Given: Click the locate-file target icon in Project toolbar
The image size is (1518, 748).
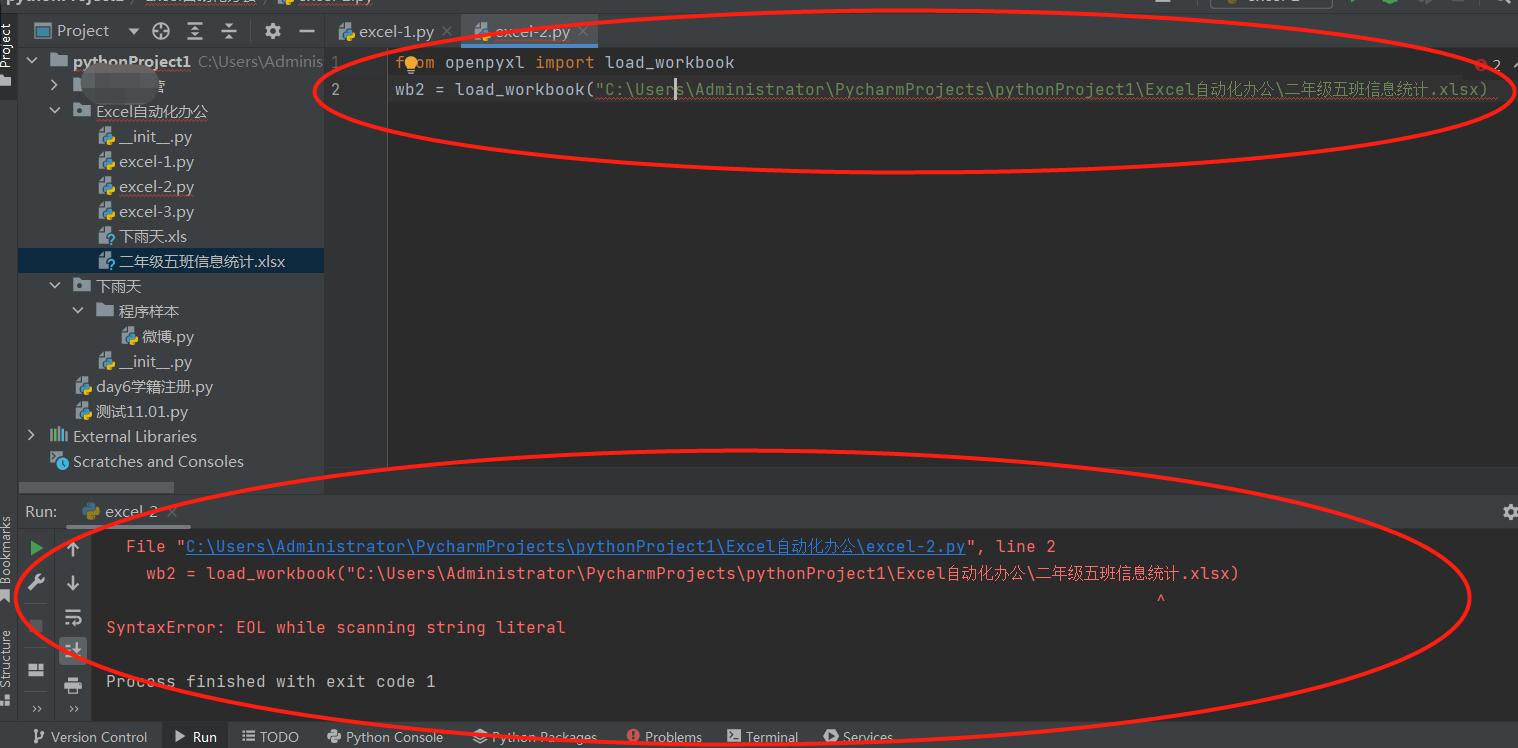Looking at the screenshot, I should pyautogui.click(x=161, y=31).
